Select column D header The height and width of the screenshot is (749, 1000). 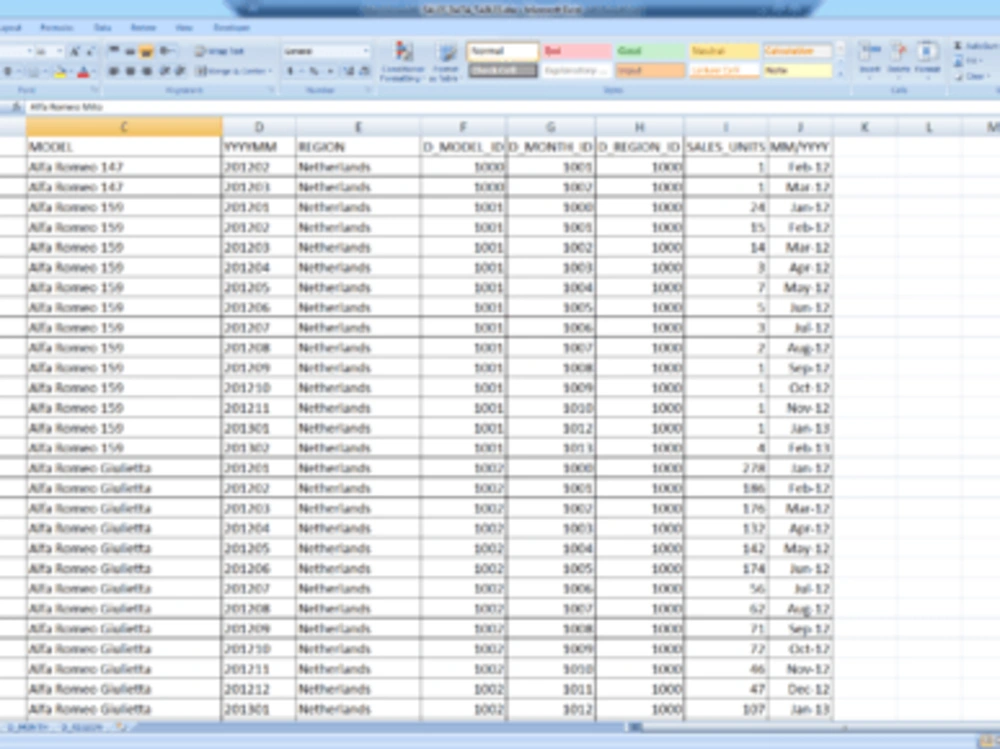tap(258, 127)
